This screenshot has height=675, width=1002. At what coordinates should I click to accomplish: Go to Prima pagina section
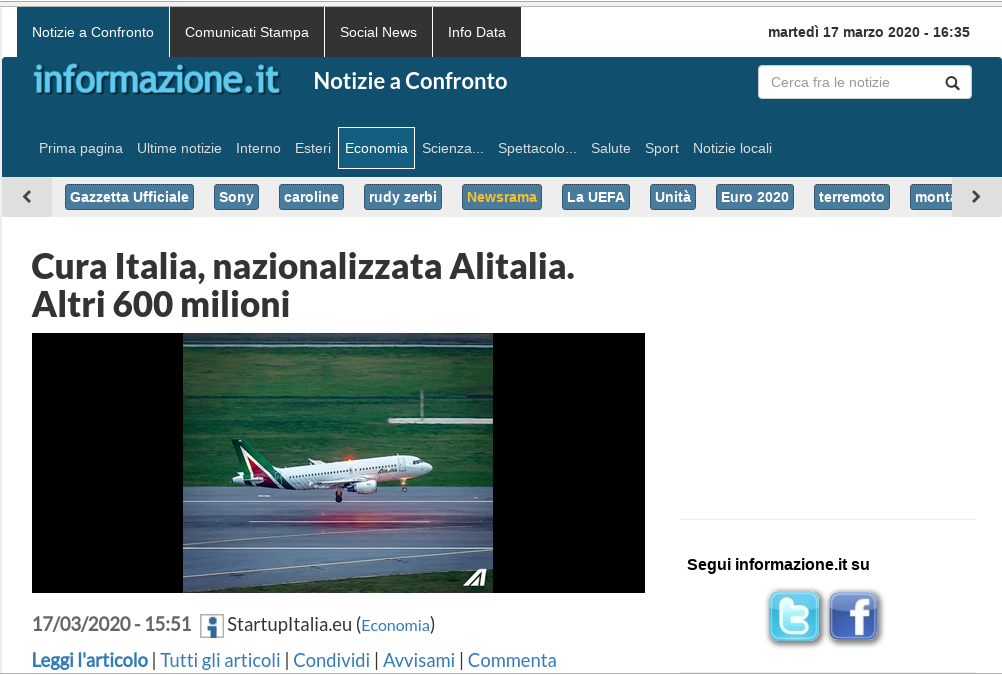coord(81,148)
